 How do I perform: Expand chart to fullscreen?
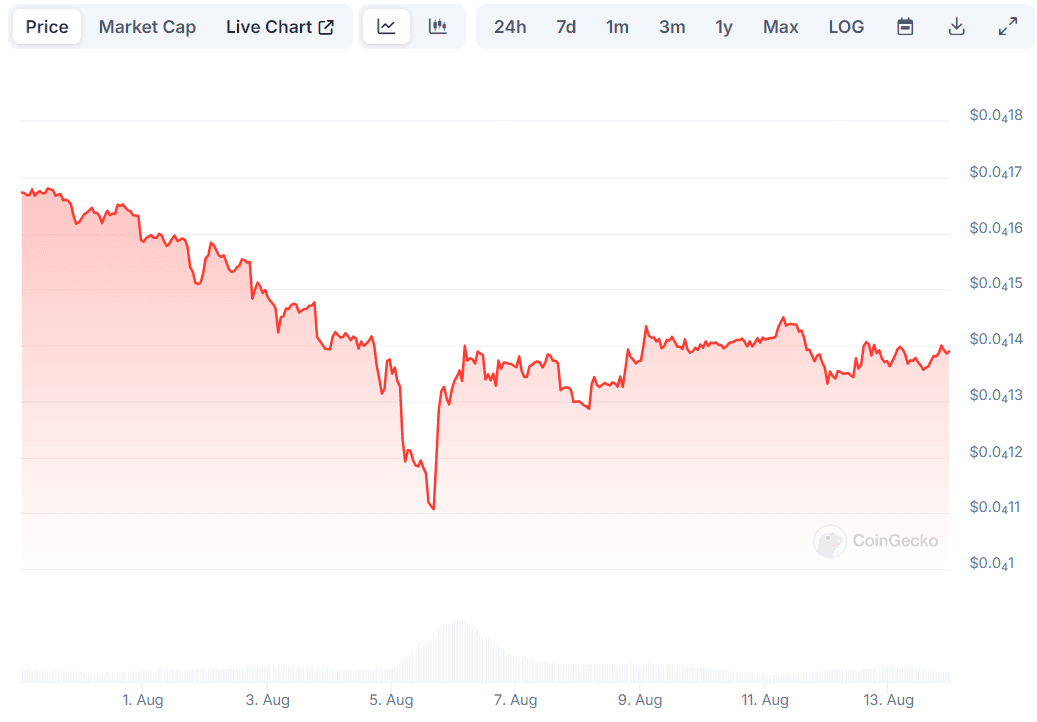[x=1008, y=27]
